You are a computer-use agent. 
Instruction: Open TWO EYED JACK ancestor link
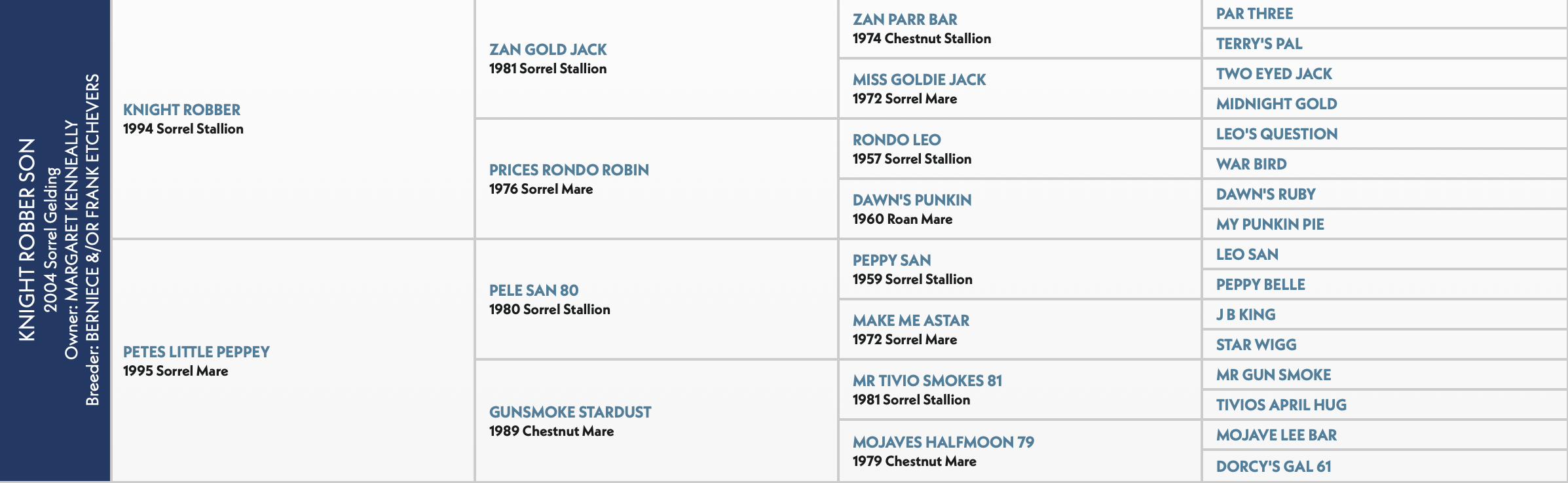[x=1274, y=74]
